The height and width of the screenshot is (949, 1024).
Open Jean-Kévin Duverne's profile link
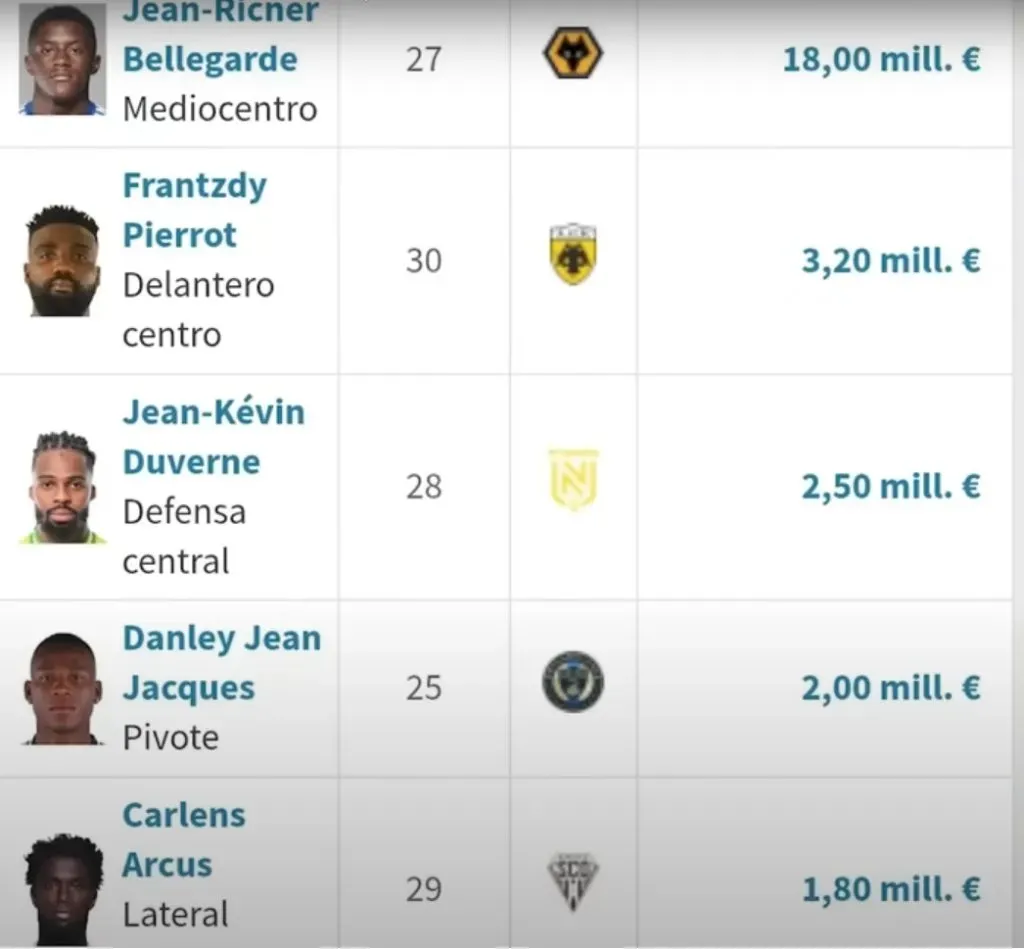[213, 436]
